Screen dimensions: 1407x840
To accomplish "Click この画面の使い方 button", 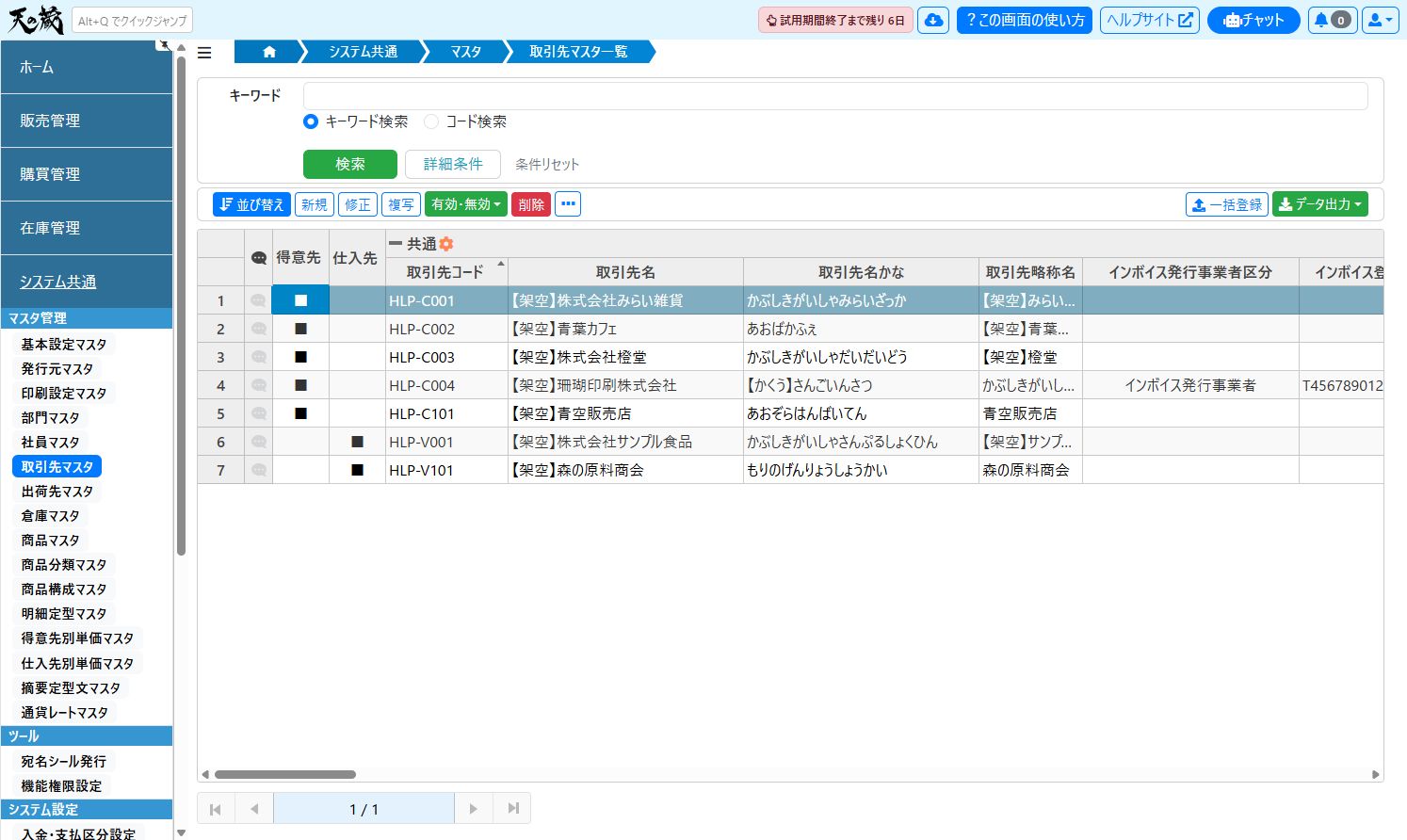I will pos(1025,20).
